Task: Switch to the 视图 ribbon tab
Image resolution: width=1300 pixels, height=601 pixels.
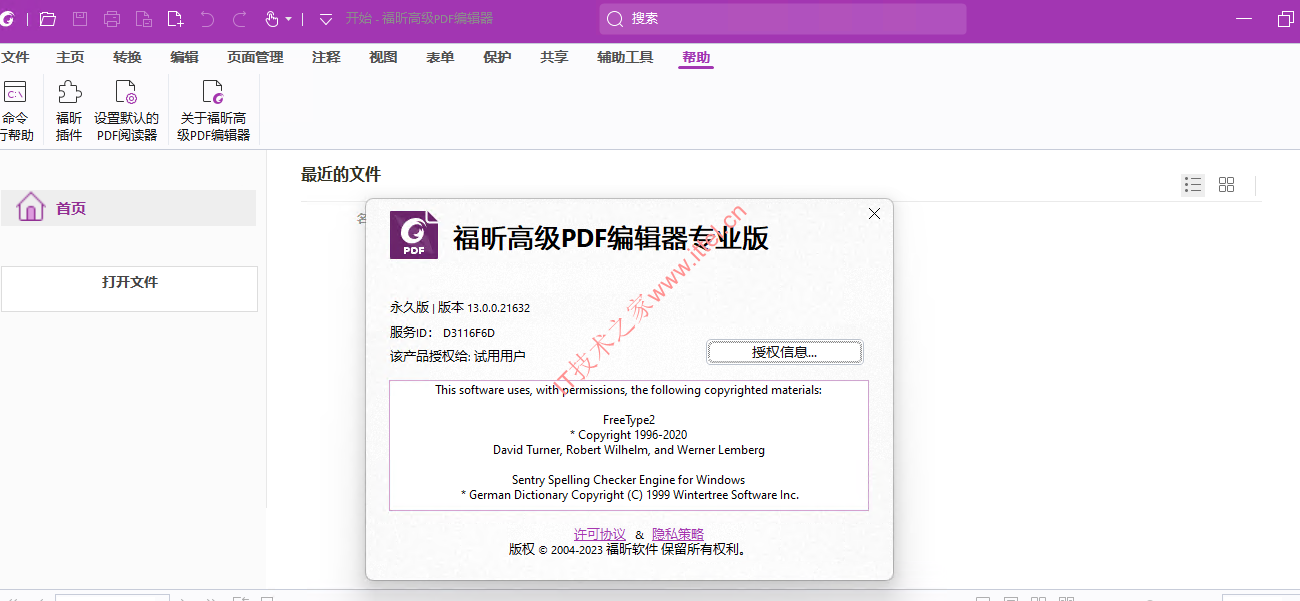Action: click(383, 57)
